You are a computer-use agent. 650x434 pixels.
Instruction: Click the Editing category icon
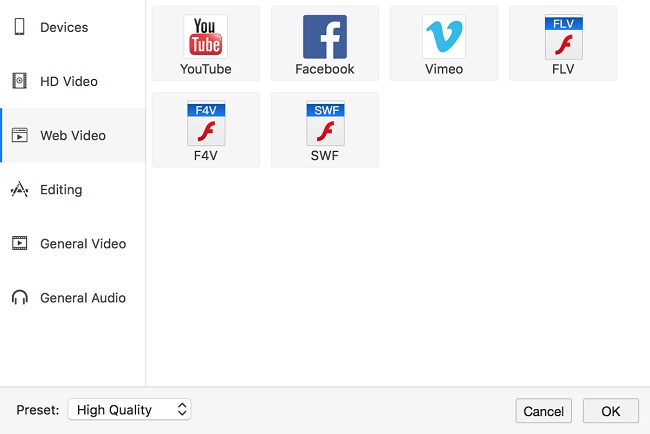click(x=19, y=189)
